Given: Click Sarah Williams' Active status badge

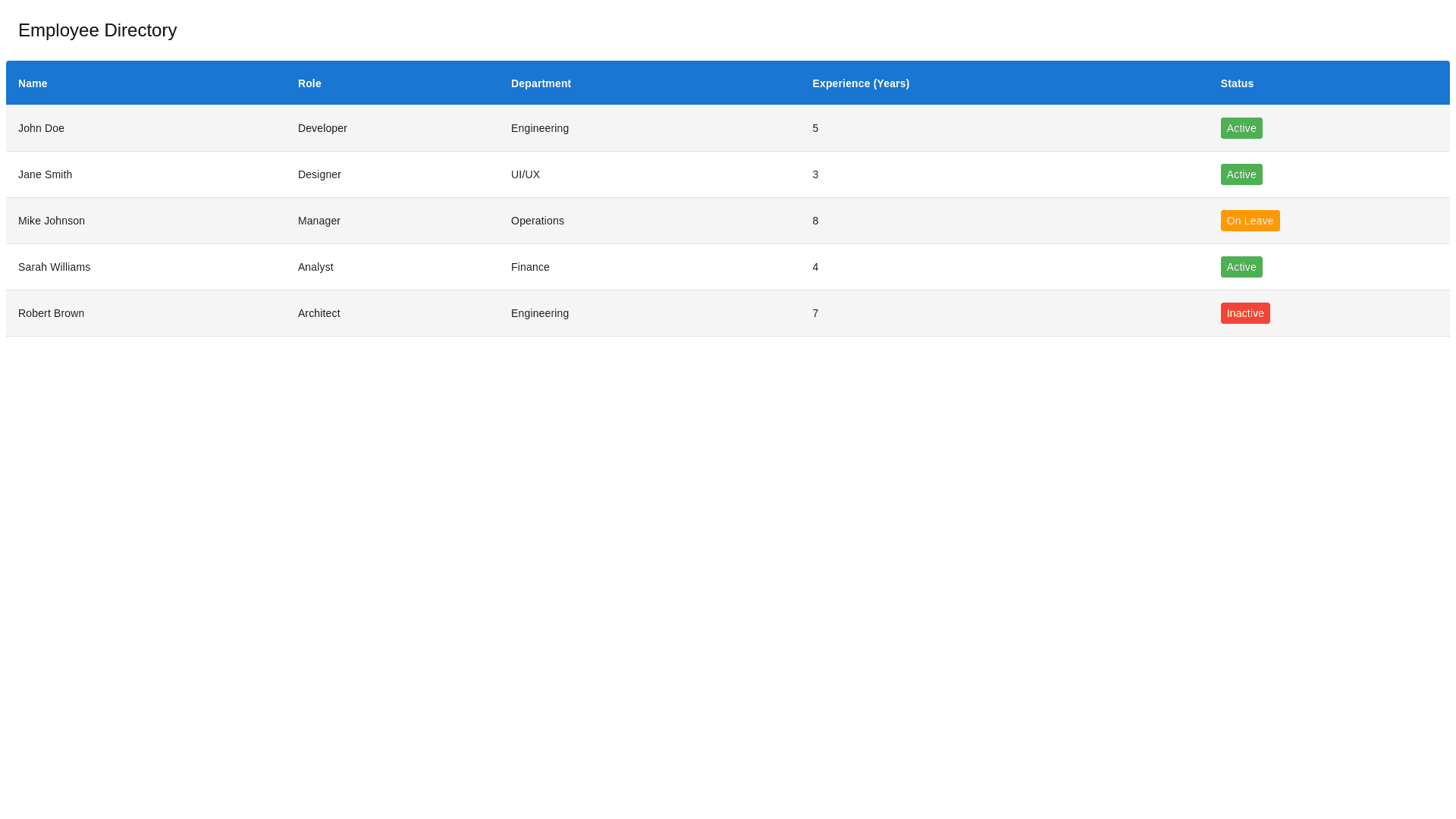Looking at the screenshot, I should [1241, 267].
